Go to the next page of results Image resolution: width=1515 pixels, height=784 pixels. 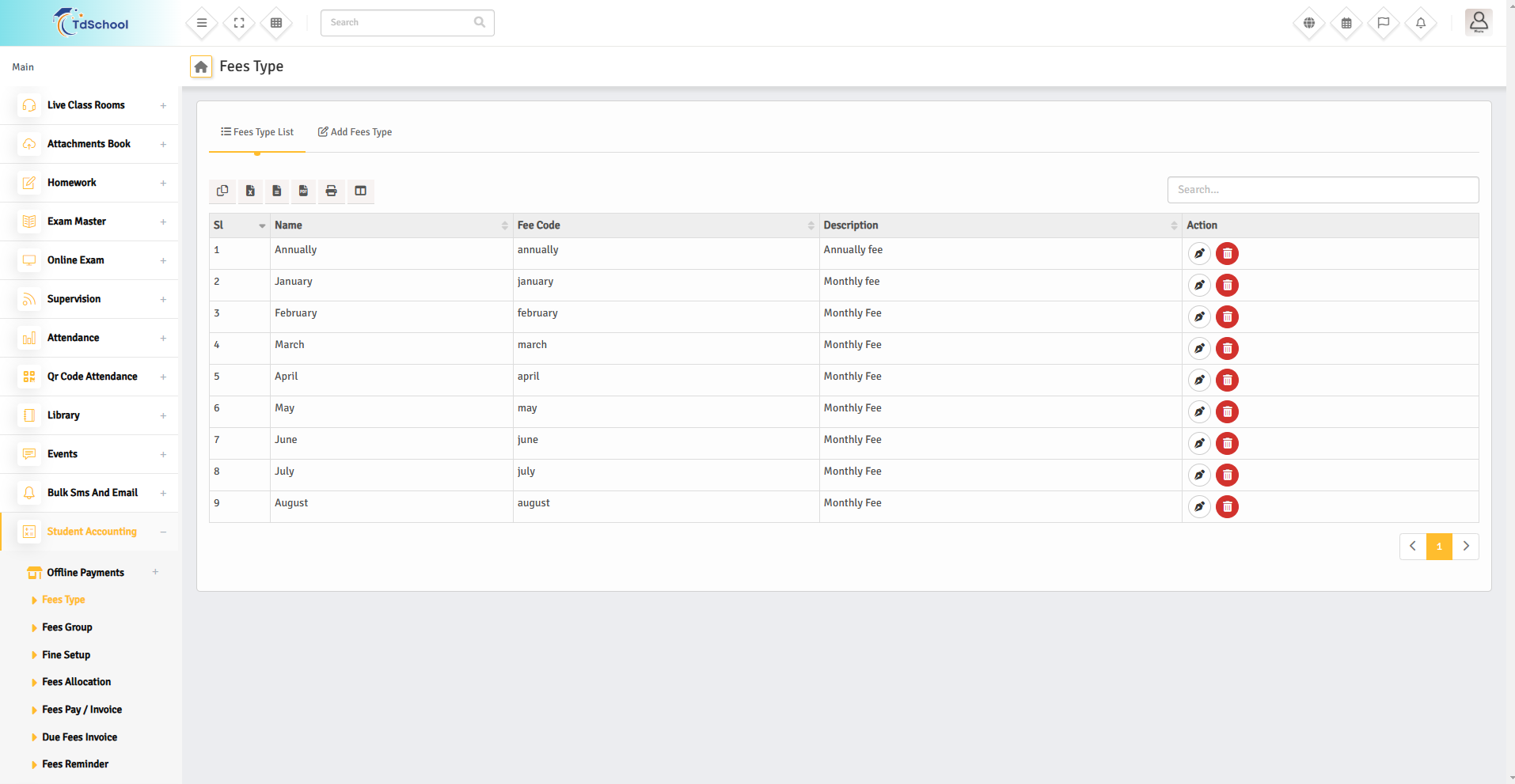pos(1465,546)
